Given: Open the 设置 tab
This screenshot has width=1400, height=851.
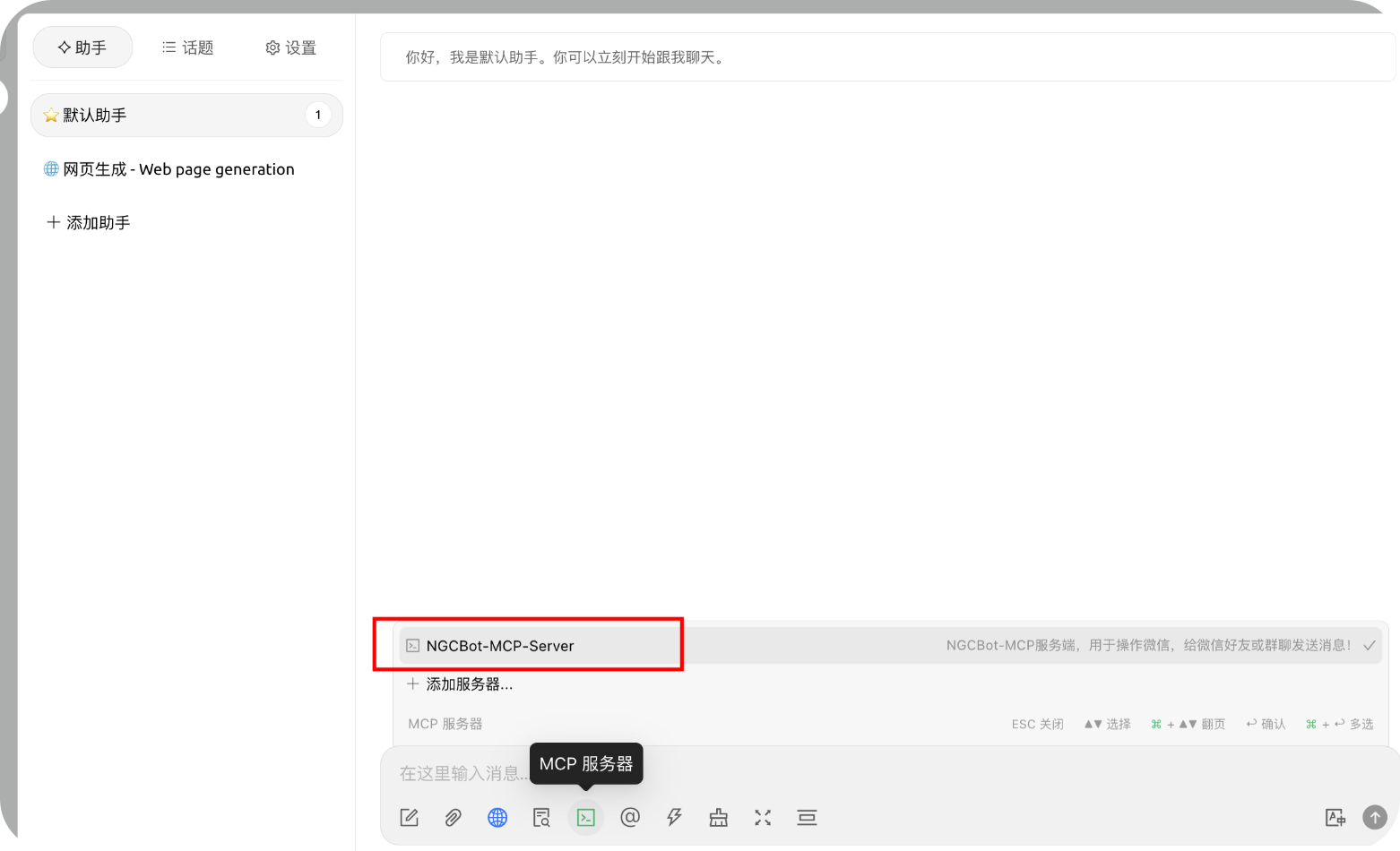Looking at the screenshot, I should tap(291, 47).
